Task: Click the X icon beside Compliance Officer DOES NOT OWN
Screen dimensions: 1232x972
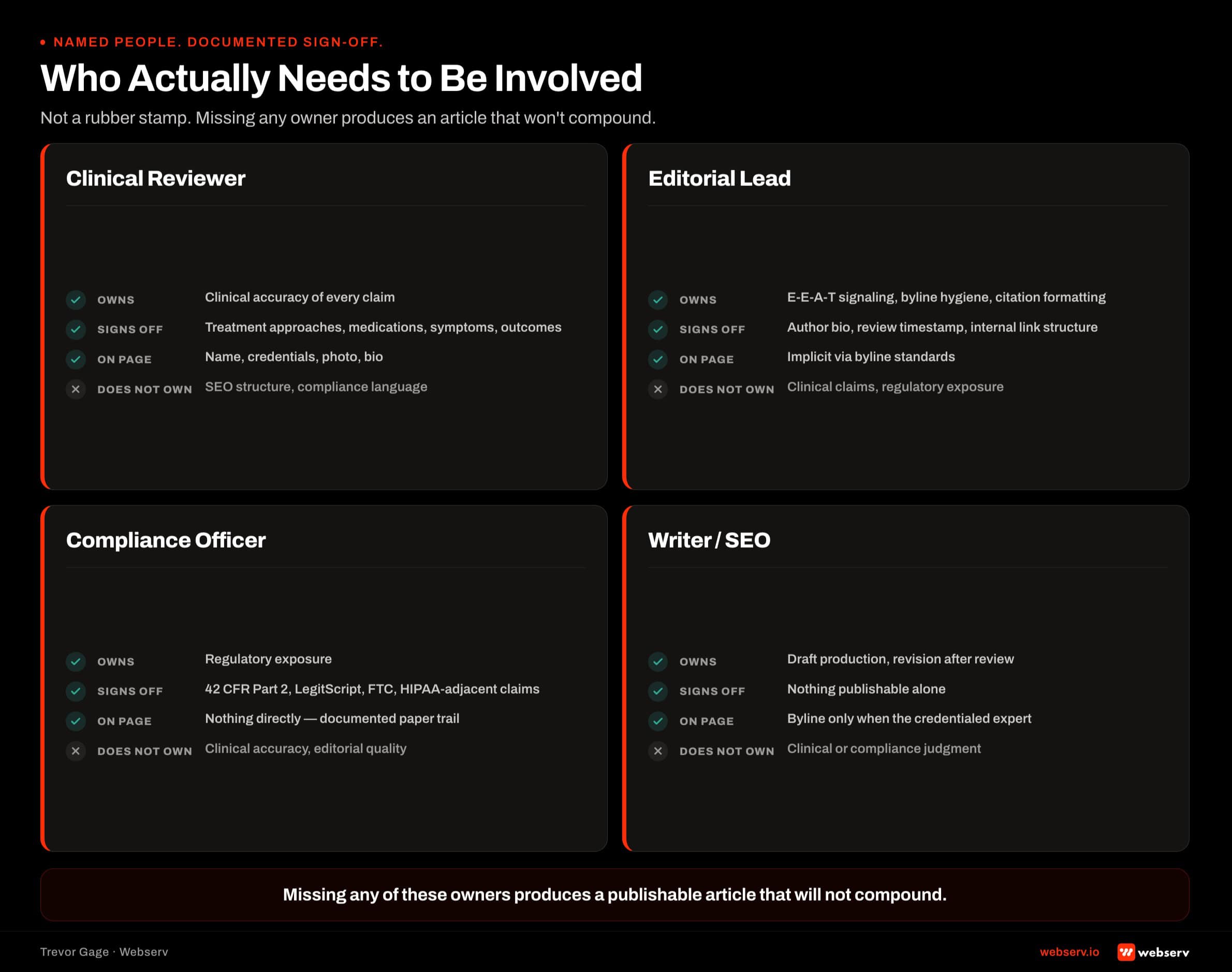Action: [76, 751]
